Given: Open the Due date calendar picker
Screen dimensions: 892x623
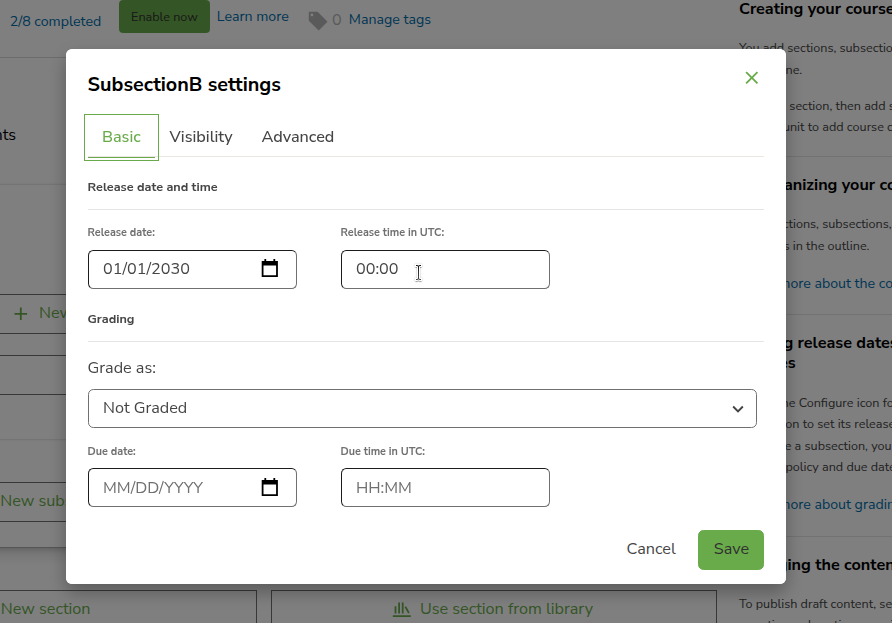Looking at the screenshot, I should coord(270,487).
